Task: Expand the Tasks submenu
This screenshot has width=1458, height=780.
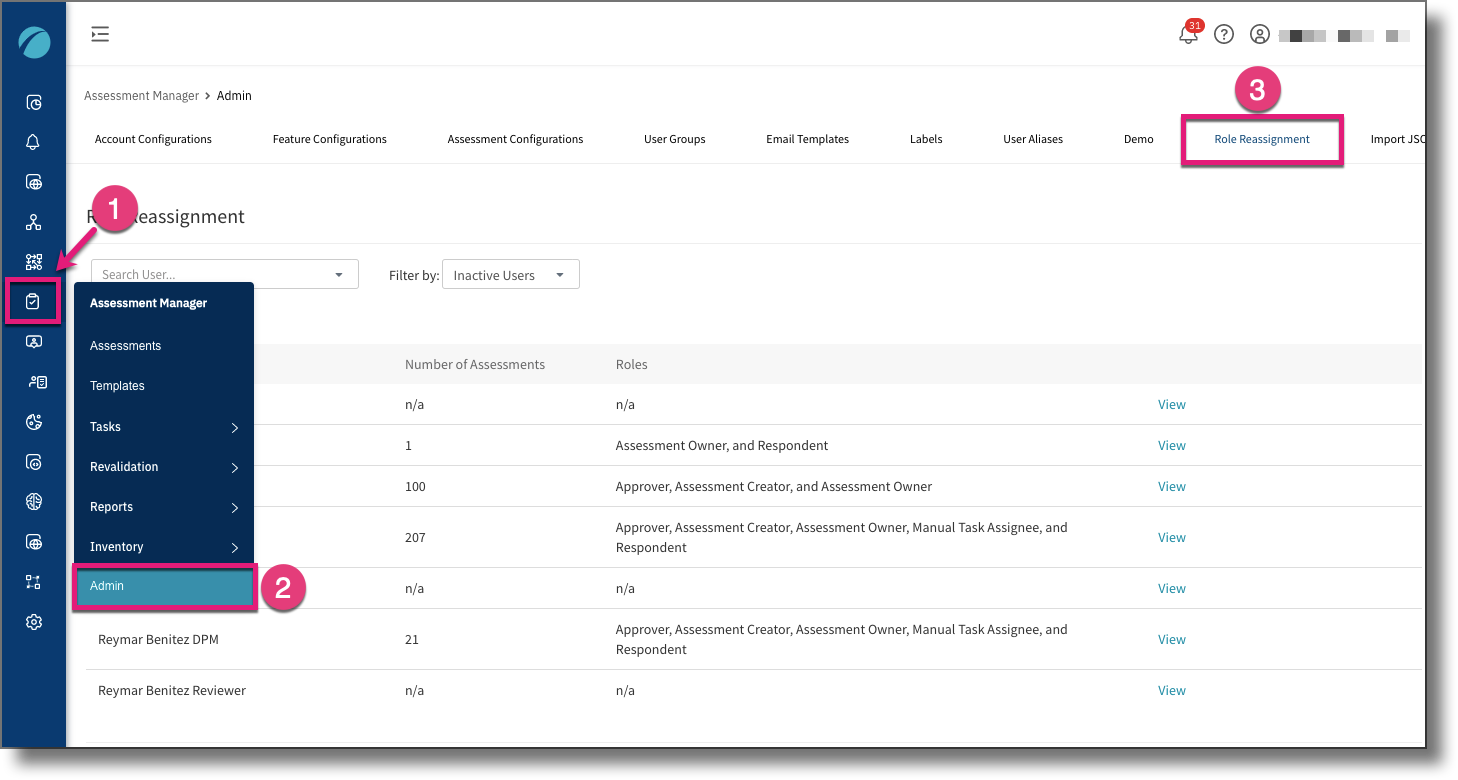Action: pos(235,427)
